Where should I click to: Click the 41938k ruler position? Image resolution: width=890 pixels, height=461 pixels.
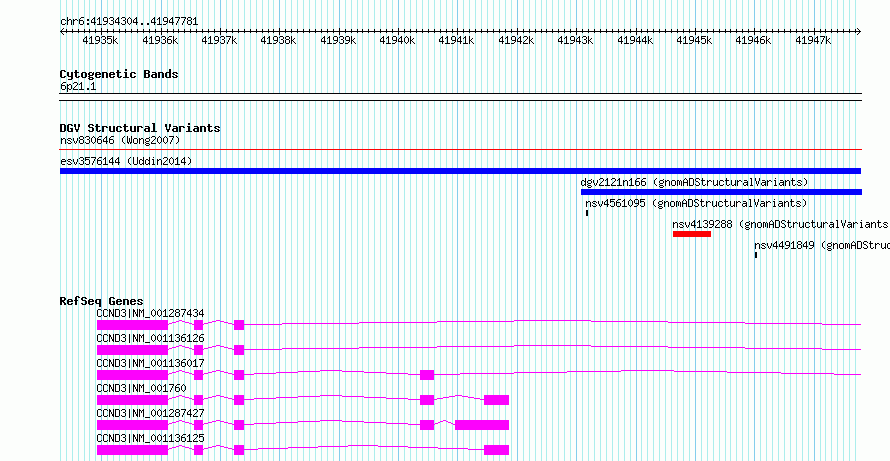(x=279, y=40)
